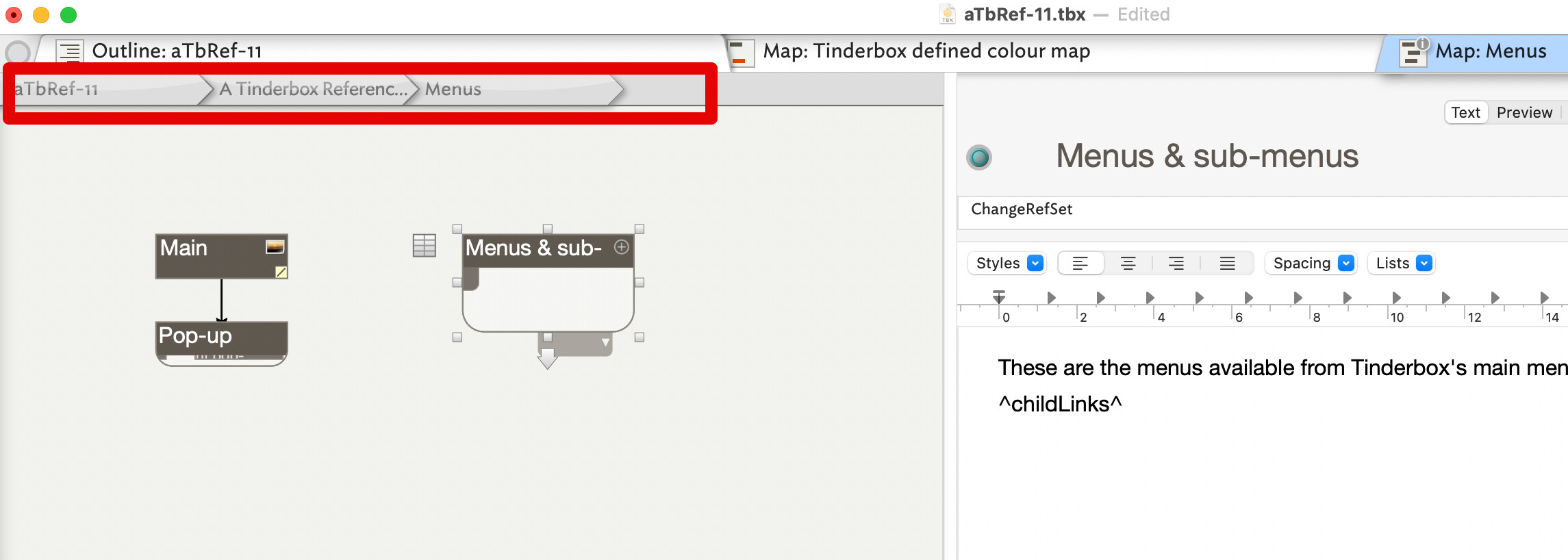
Task: Set text alignment to left
Action: tap(1080, 264)
